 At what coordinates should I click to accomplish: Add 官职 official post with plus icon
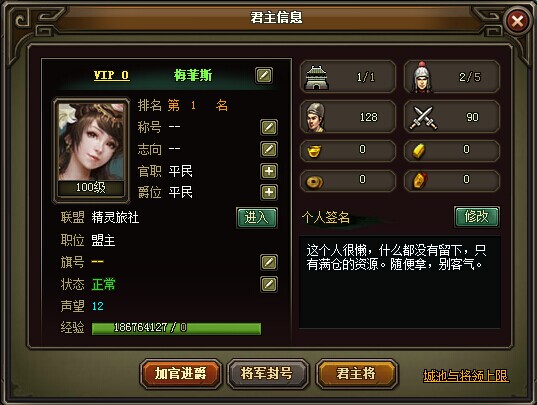click(269, 171)
